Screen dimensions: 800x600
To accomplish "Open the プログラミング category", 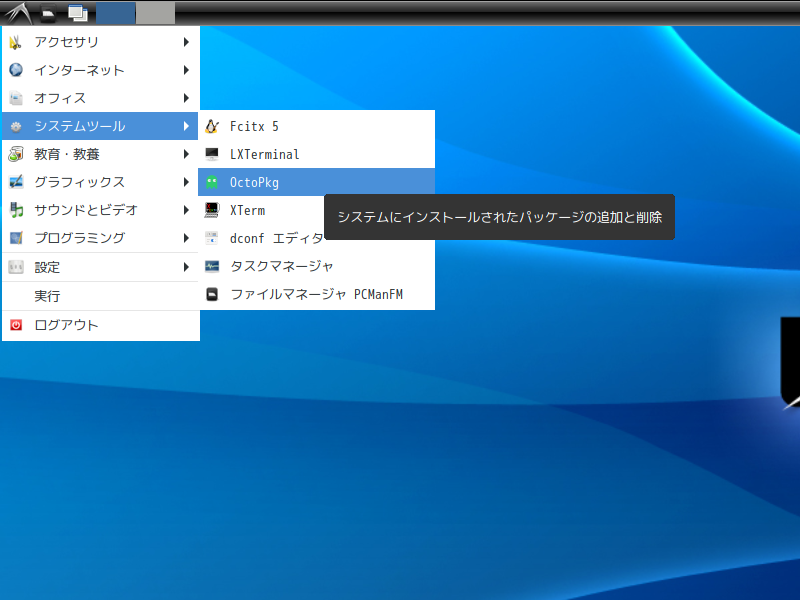I will point(101,238).
